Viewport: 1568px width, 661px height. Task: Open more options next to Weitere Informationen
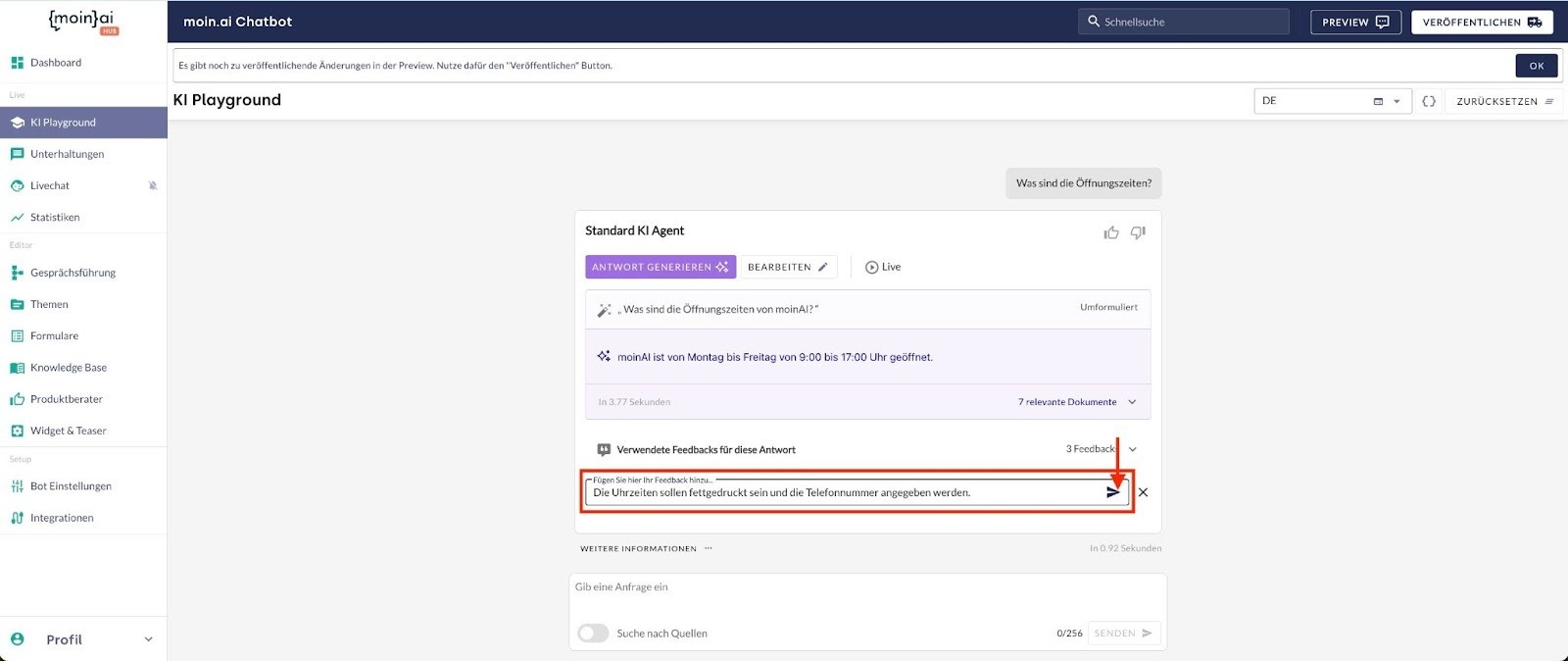coord(709,548)
